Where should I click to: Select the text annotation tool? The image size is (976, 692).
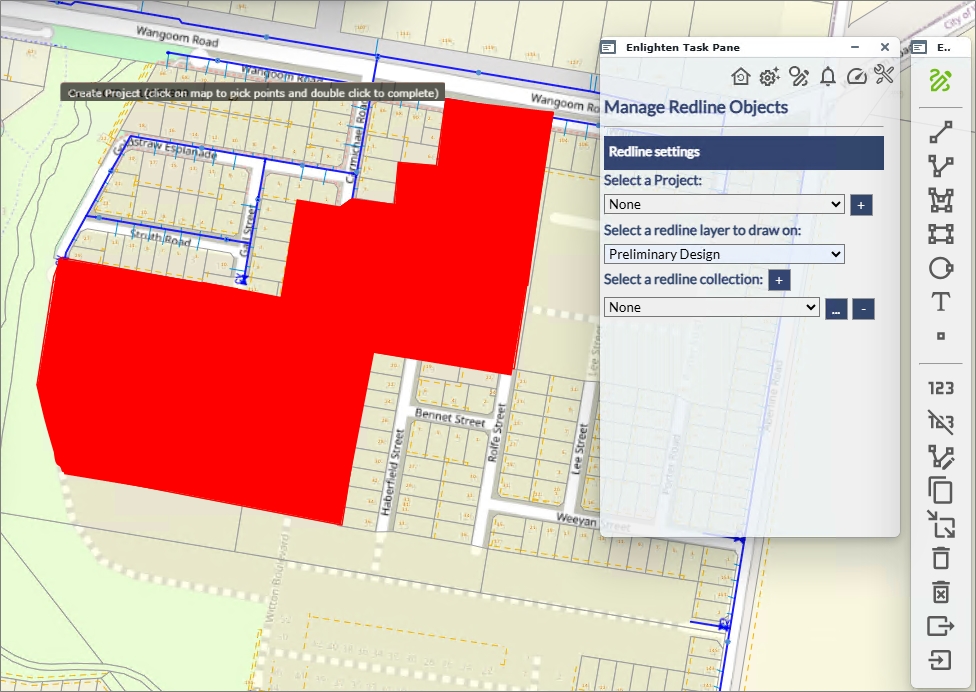pos(940,302)
